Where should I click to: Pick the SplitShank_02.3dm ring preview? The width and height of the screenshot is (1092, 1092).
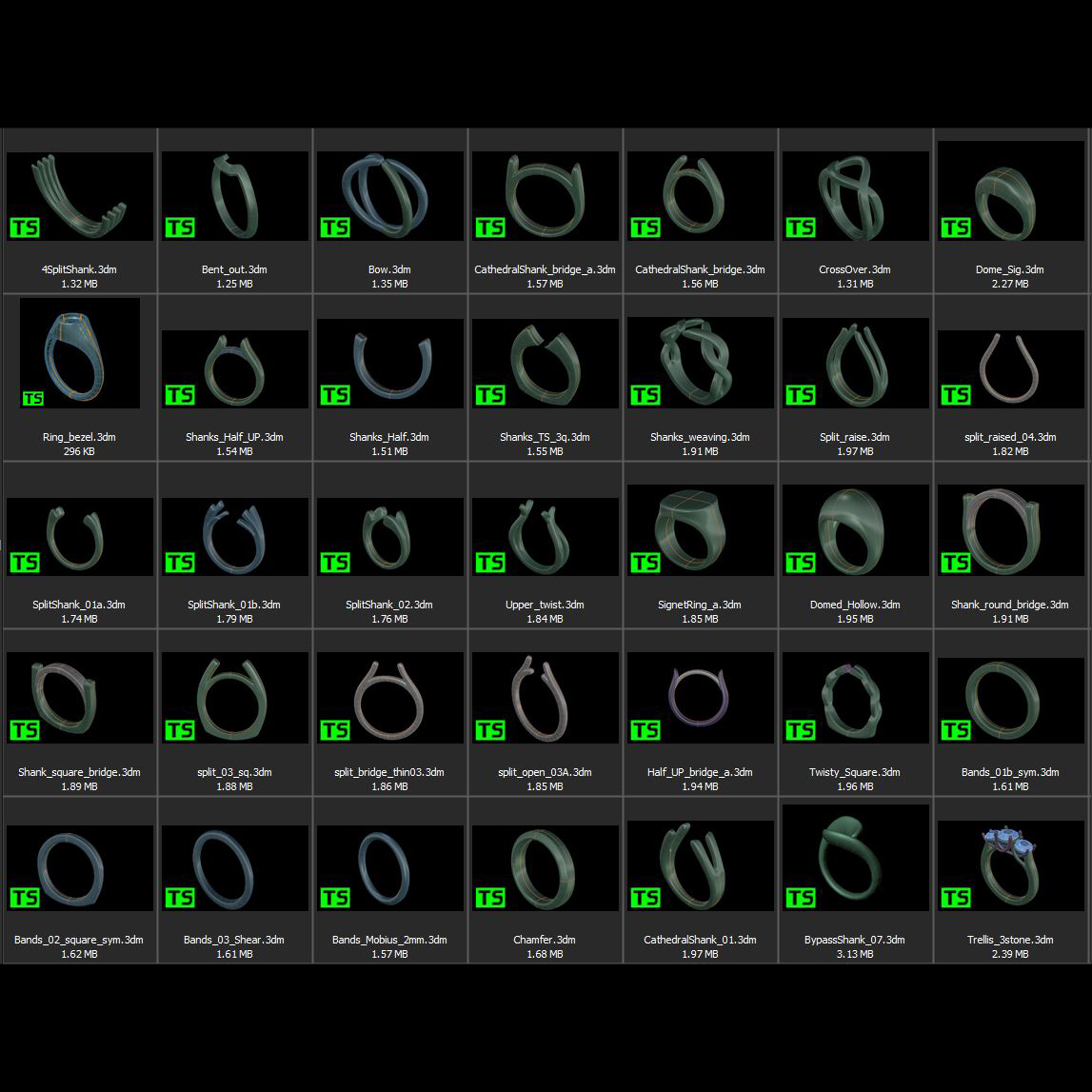[390, 537]
